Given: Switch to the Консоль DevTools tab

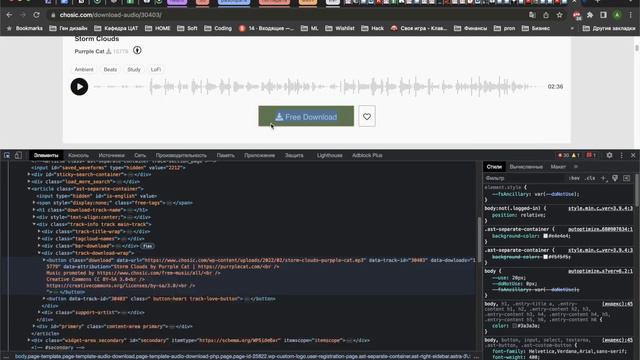Looking at the screenshot, I should (x=78, y=155).
